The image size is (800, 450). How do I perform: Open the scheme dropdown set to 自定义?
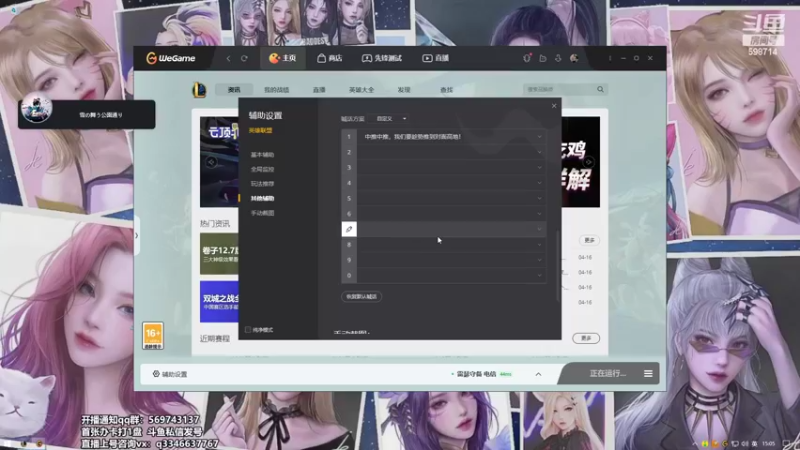(390, 118)
